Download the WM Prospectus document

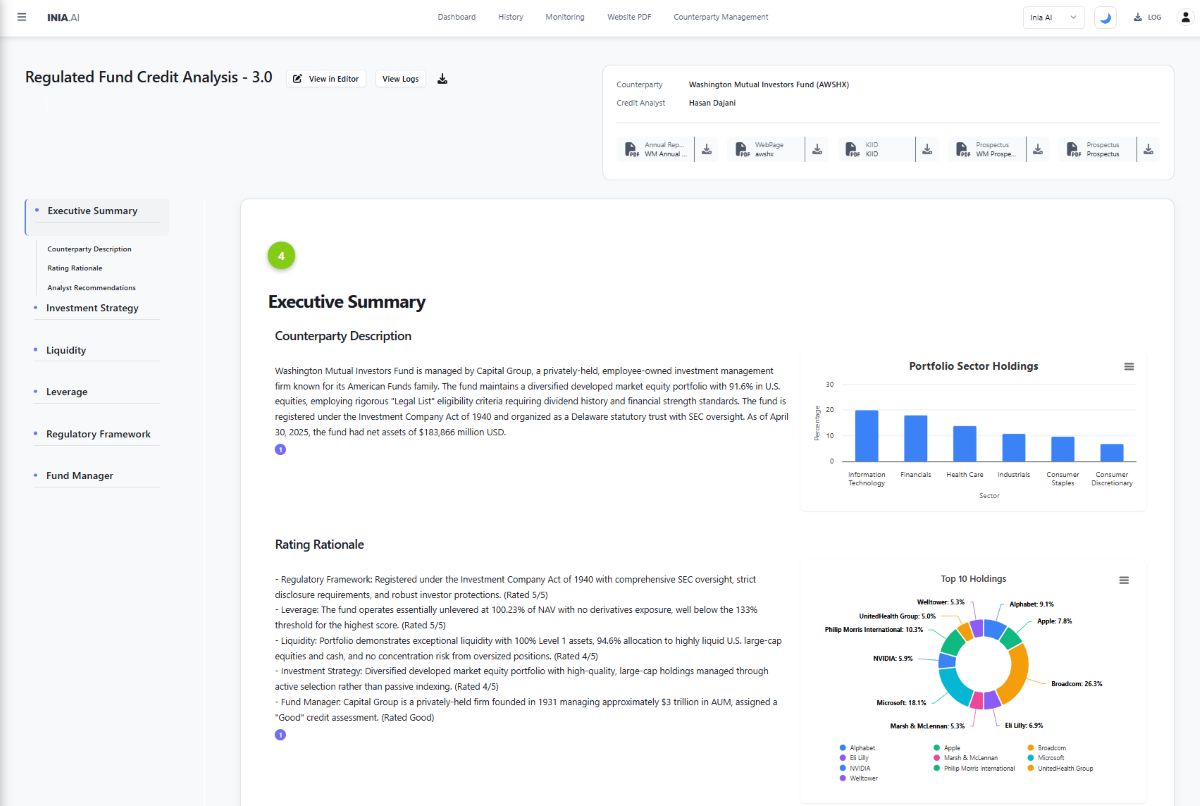[x=1038, y=149]
